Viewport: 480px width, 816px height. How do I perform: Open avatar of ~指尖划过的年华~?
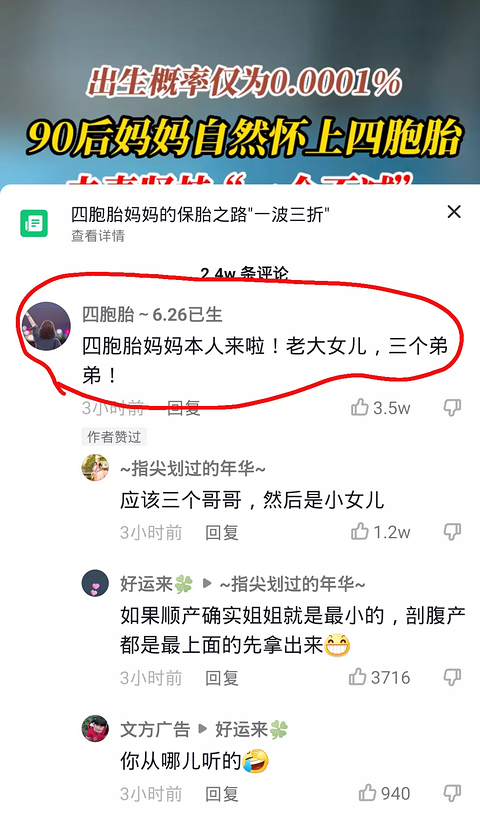click(95, 467)
